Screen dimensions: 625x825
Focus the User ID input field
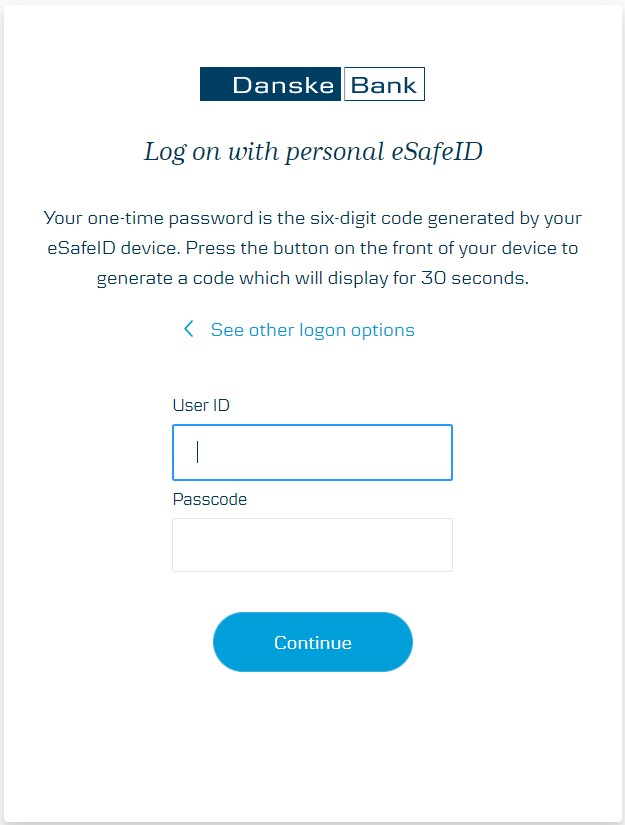(312, 452)
